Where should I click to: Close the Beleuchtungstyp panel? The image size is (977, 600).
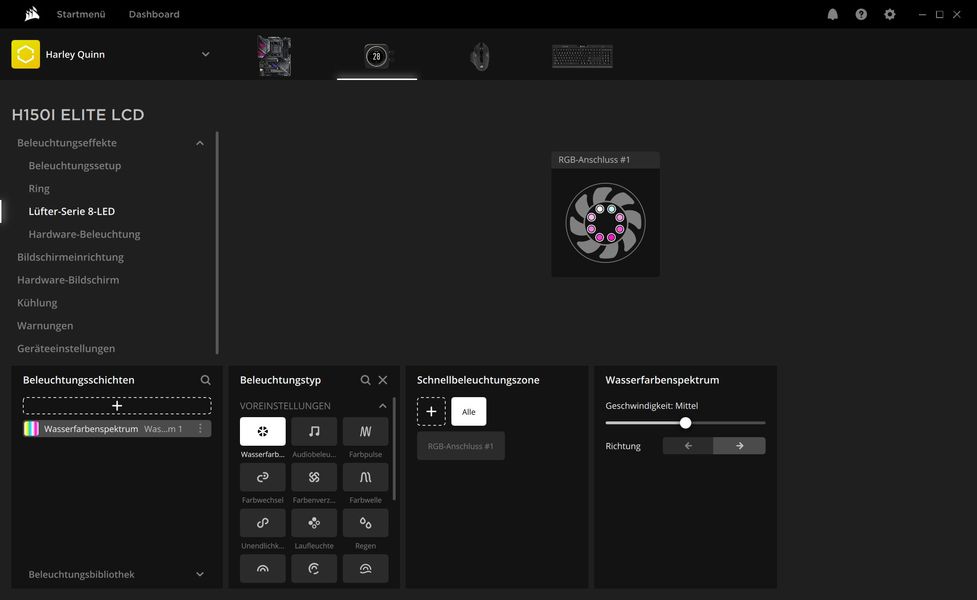(x=383, y=380)
